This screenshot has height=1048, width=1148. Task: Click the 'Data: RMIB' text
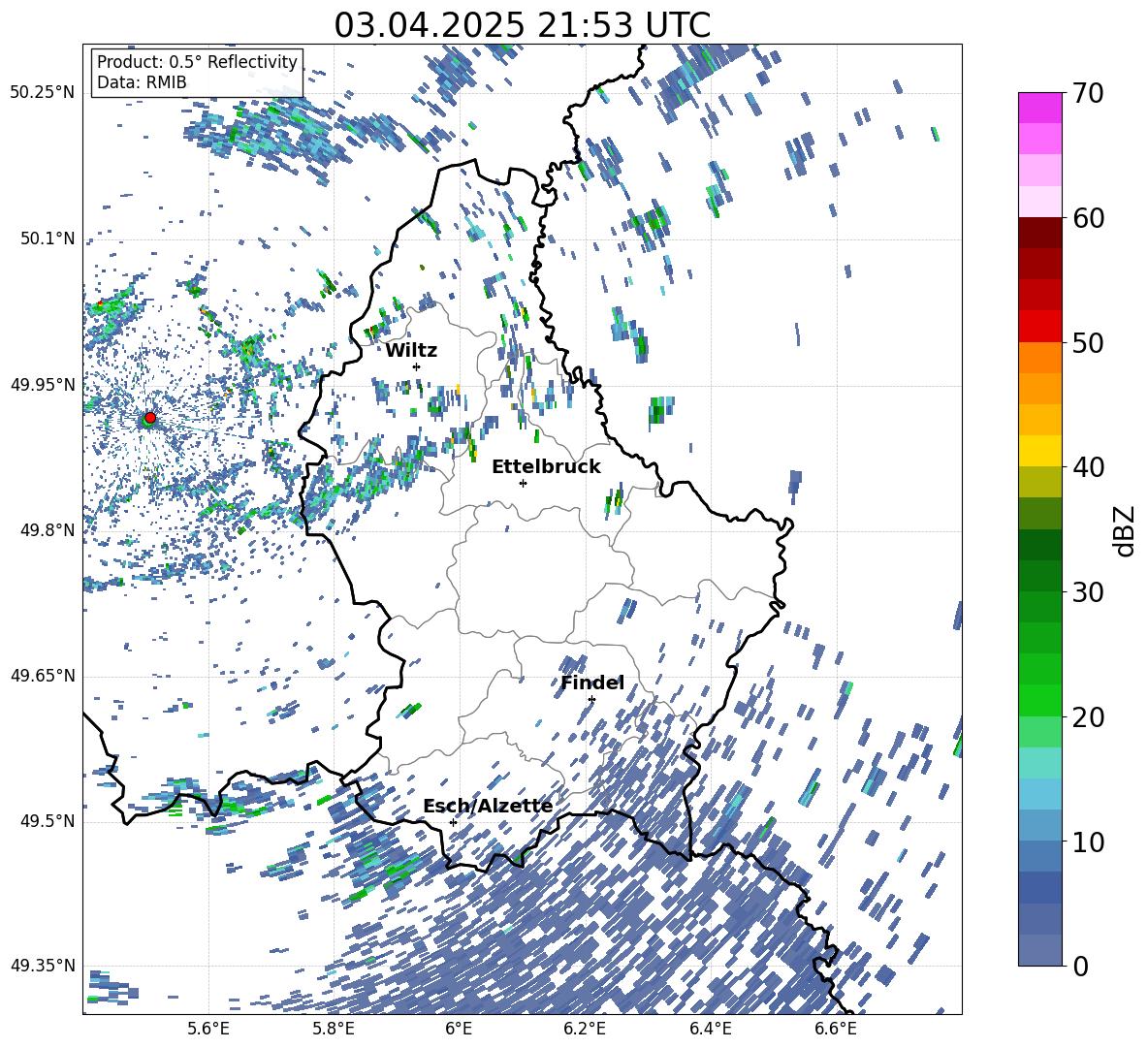pos(142,82)
